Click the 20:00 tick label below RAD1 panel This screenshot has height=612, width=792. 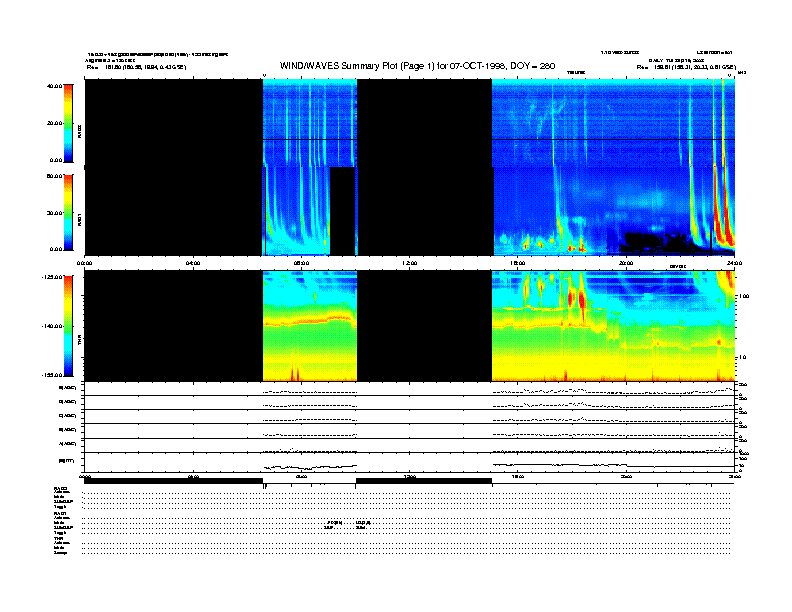click(x=626, y=263)
